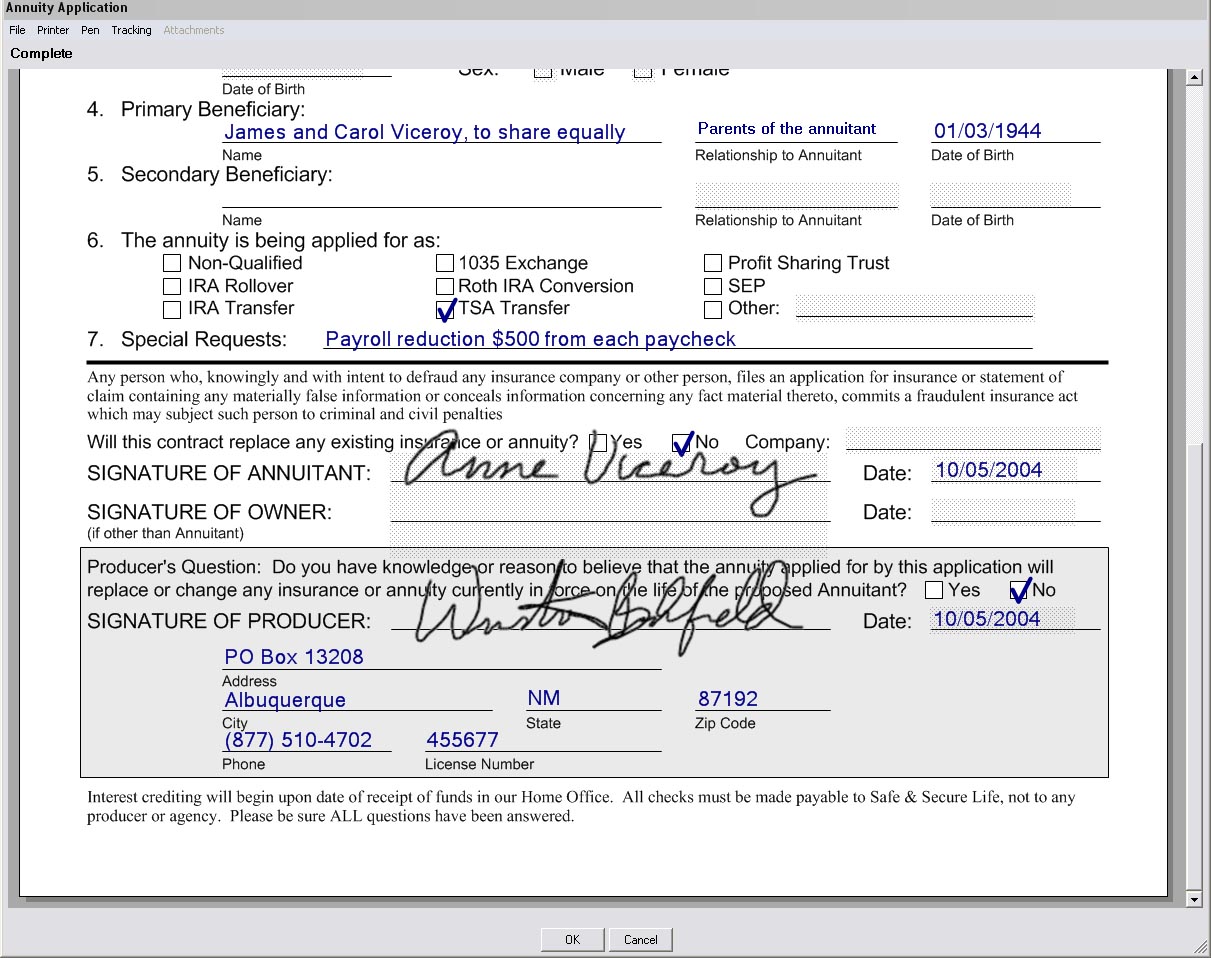Edit Primary Beneficiary relationship to annuitant field
The width and height of the screenshot is (1211, 958).
796,130
